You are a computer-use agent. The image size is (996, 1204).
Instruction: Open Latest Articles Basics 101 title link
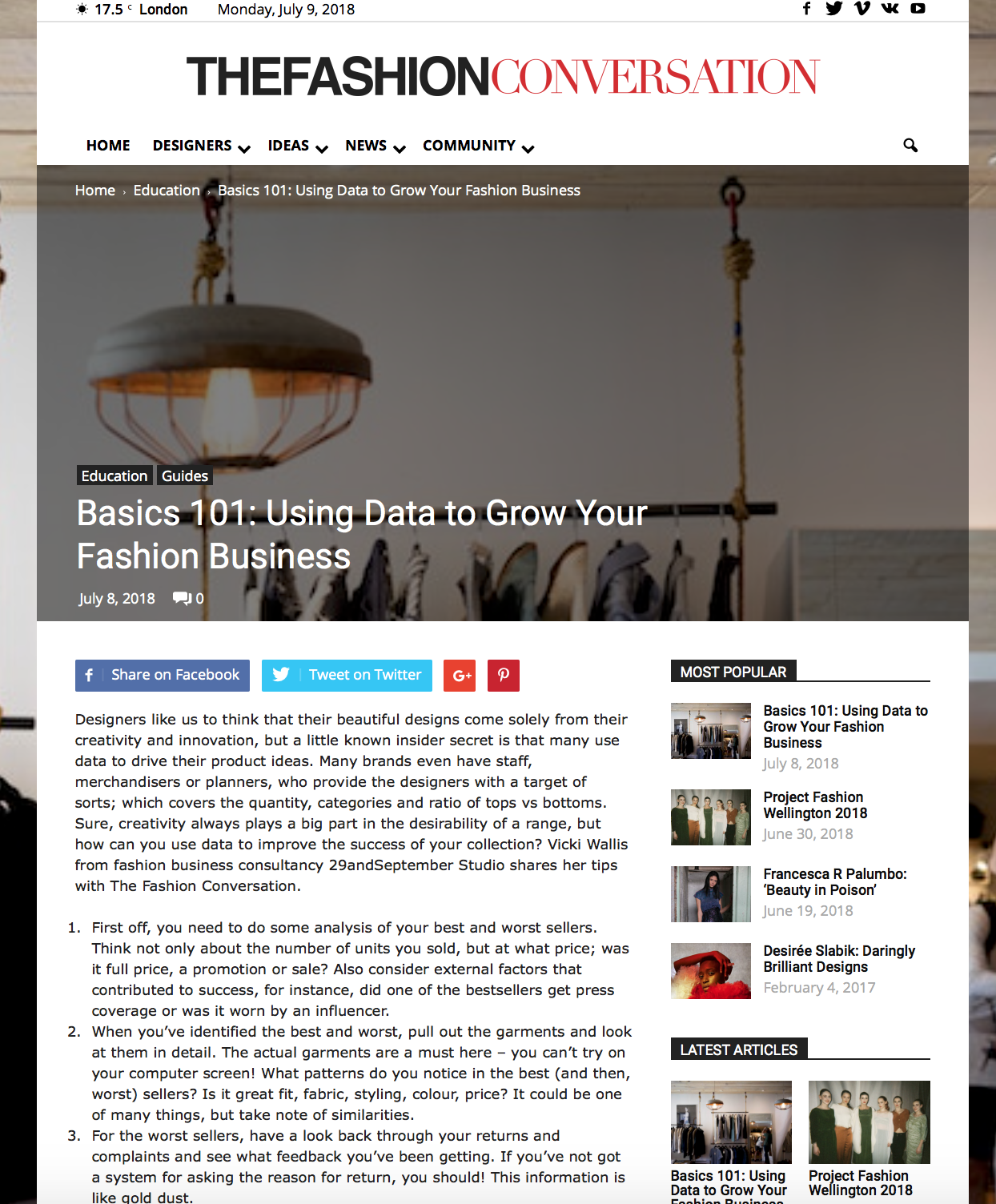tap(729, 1186)
